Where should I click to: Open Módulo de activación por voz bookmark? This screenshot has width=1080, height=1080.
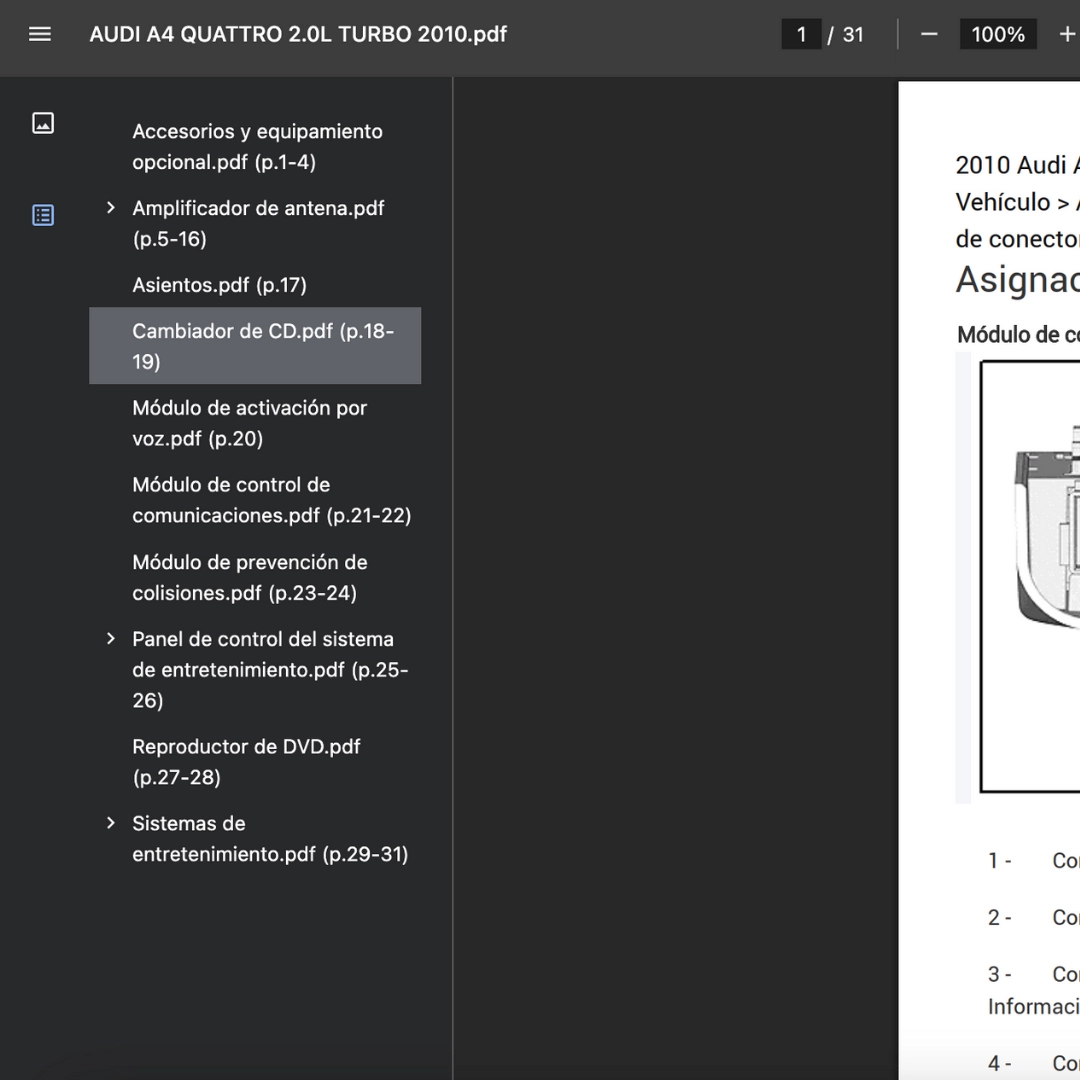point(249,423)
